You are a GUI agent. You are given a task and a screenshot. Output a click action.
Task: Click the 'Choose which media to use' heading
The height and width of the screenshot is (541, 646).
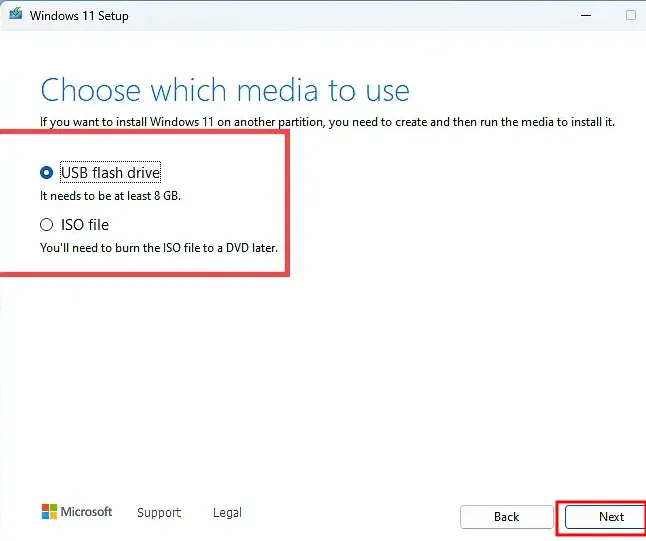tap(225, 90)
